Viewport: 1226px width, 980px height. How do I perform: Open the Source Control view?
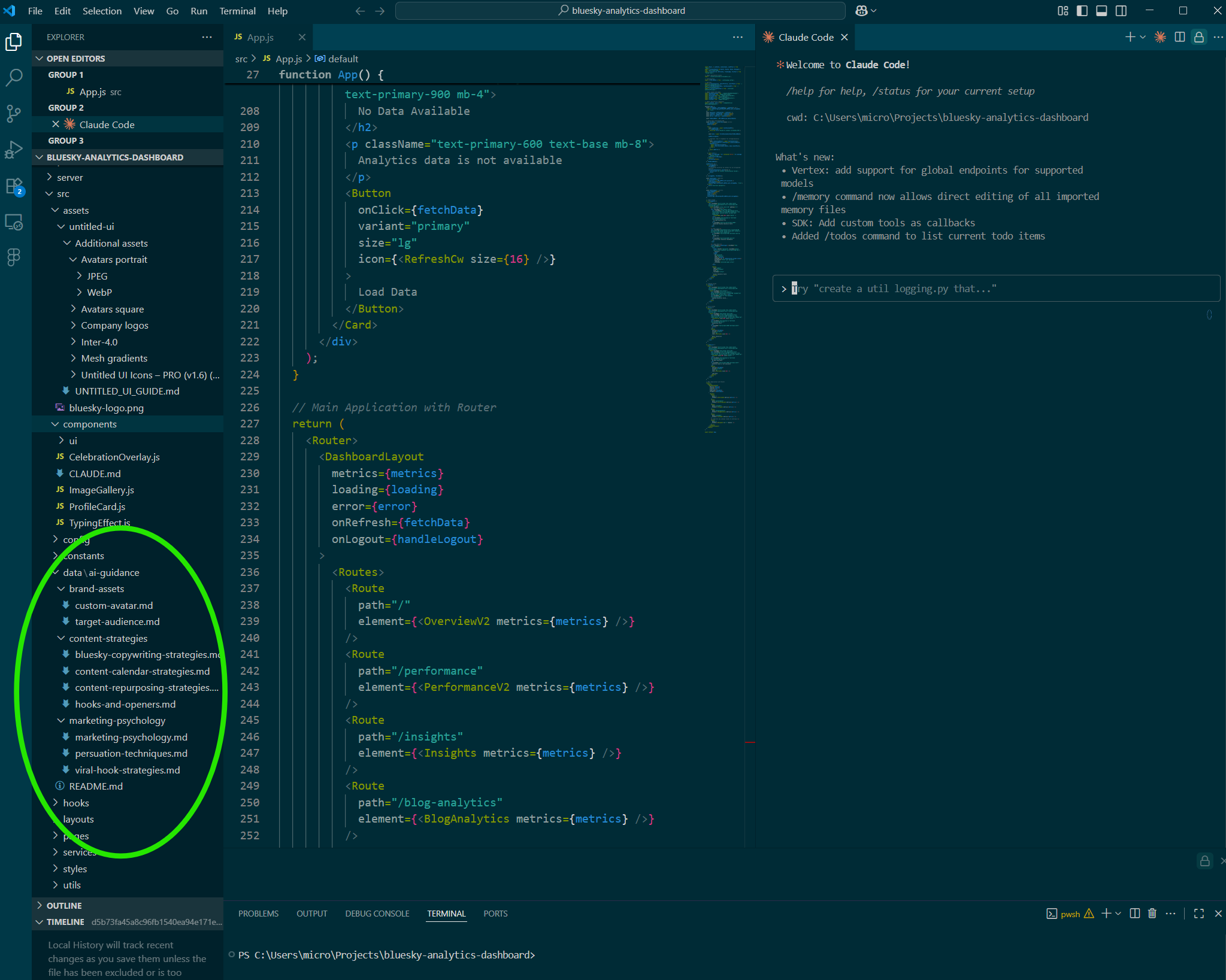[14, 113]
